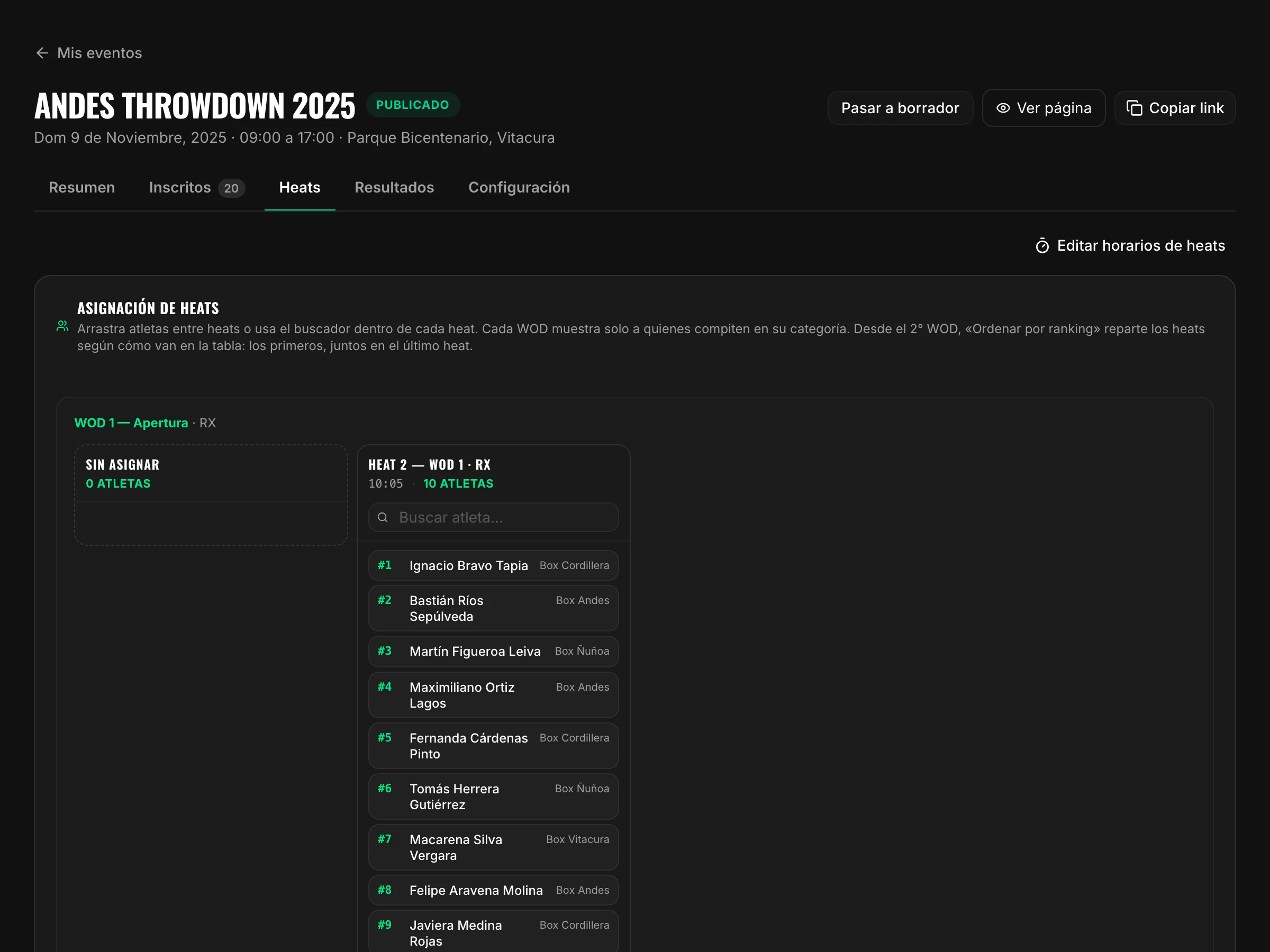Select athlete Macarena Silva Vergara row

[x=493, y=848]
